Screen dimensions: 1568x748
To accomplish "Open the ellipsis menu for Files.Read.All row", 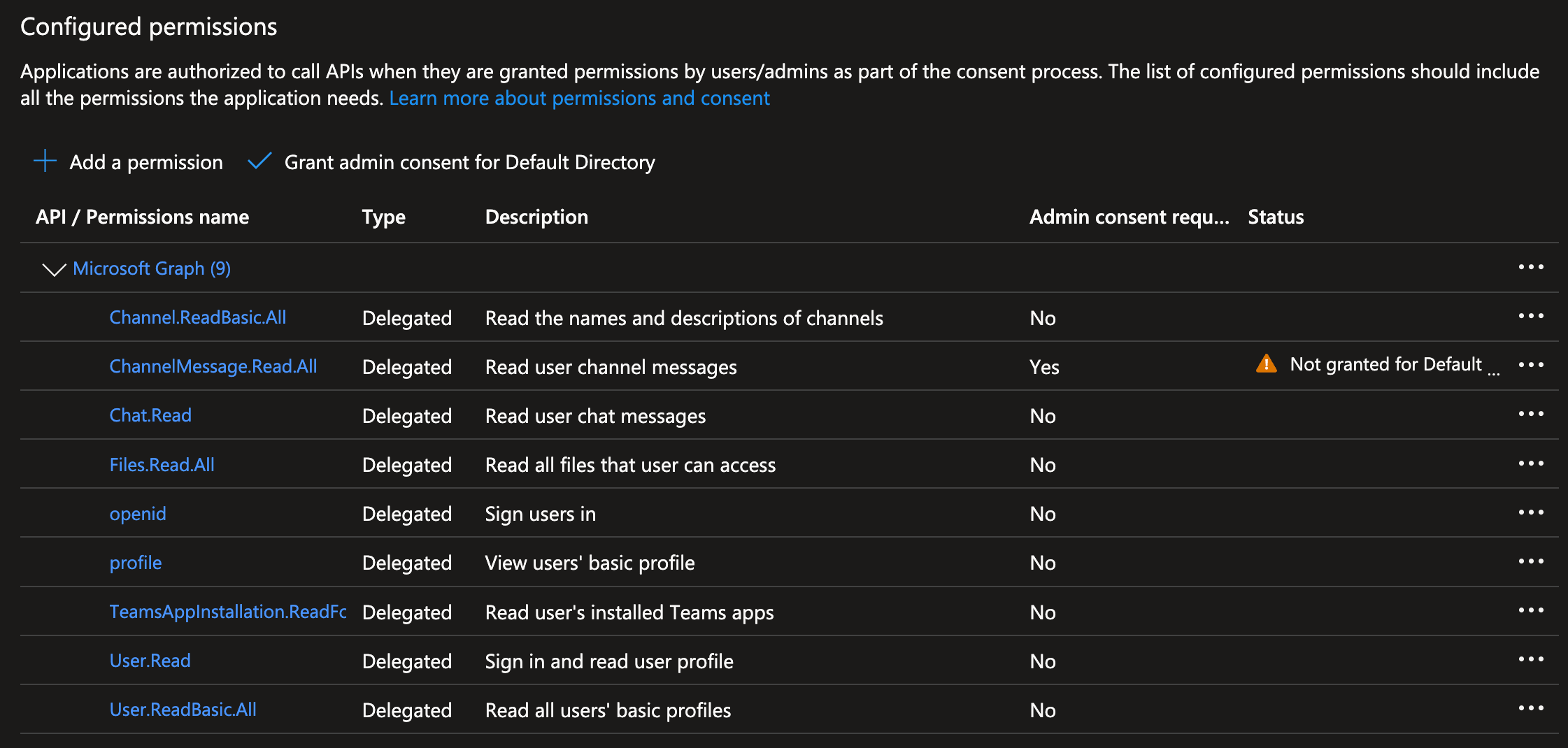I will point(1530,463).
